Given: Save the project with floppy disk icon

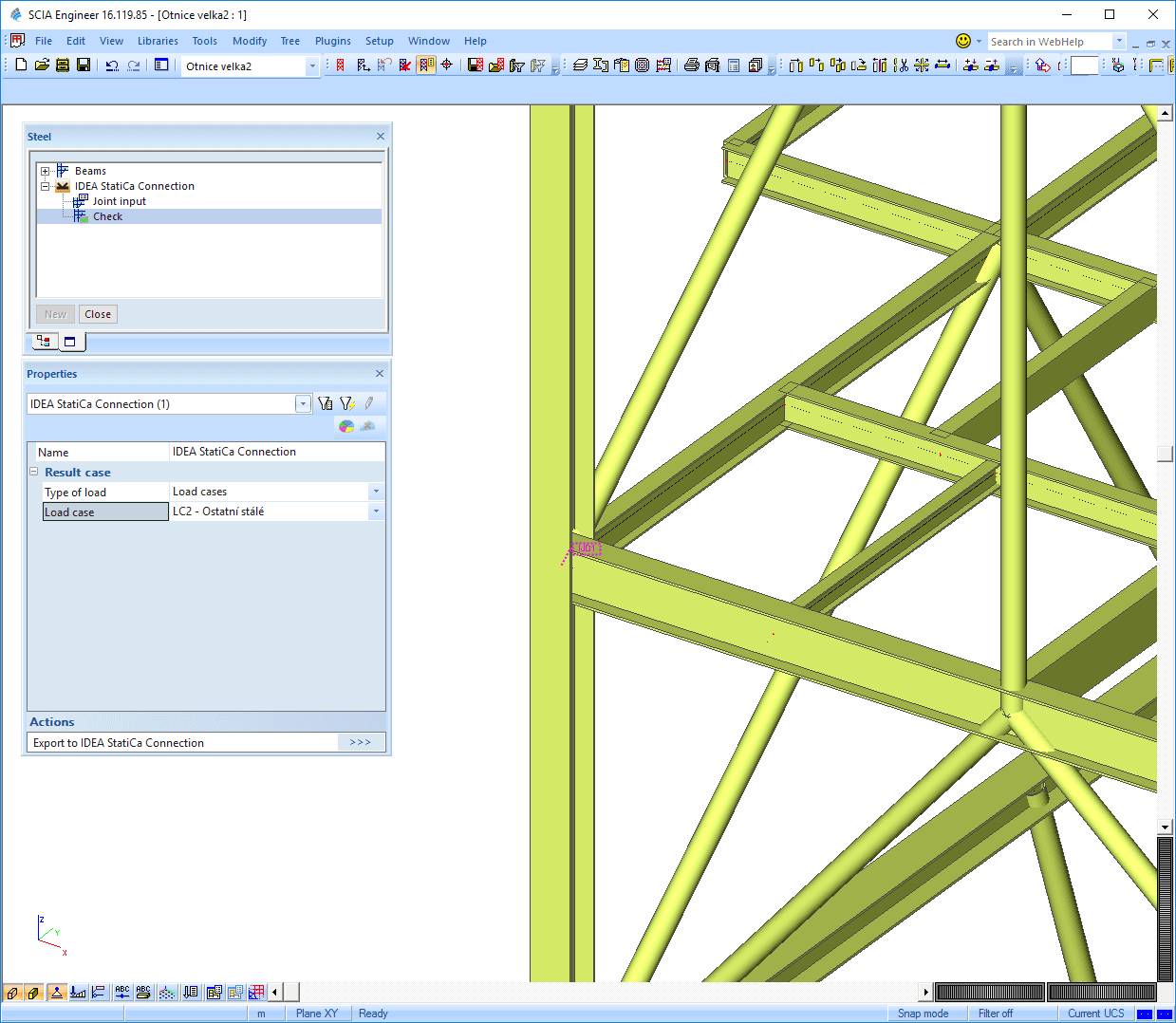Looking at the screenshot, I should click(84, 65).
